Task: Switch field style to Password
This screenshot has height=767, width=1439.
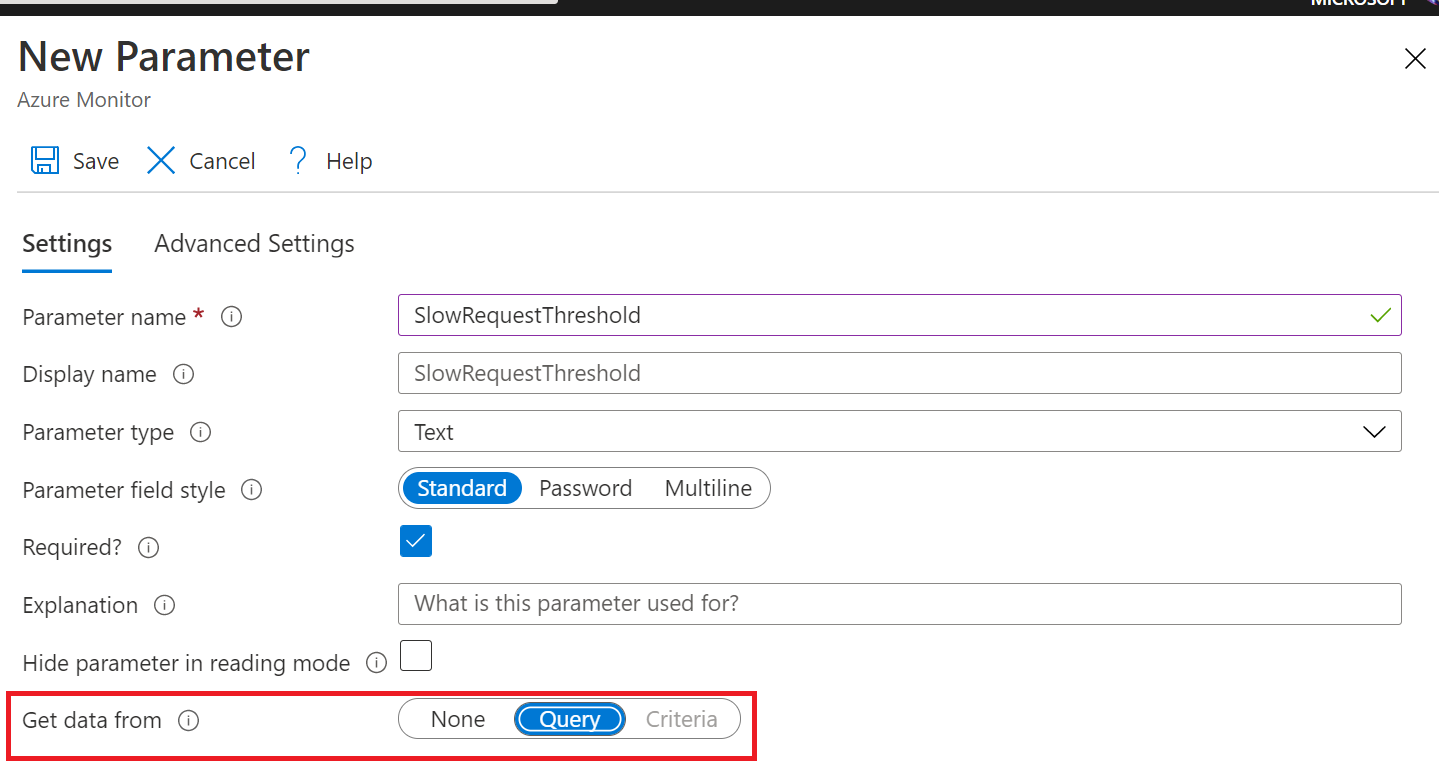Action: [585, 488]
